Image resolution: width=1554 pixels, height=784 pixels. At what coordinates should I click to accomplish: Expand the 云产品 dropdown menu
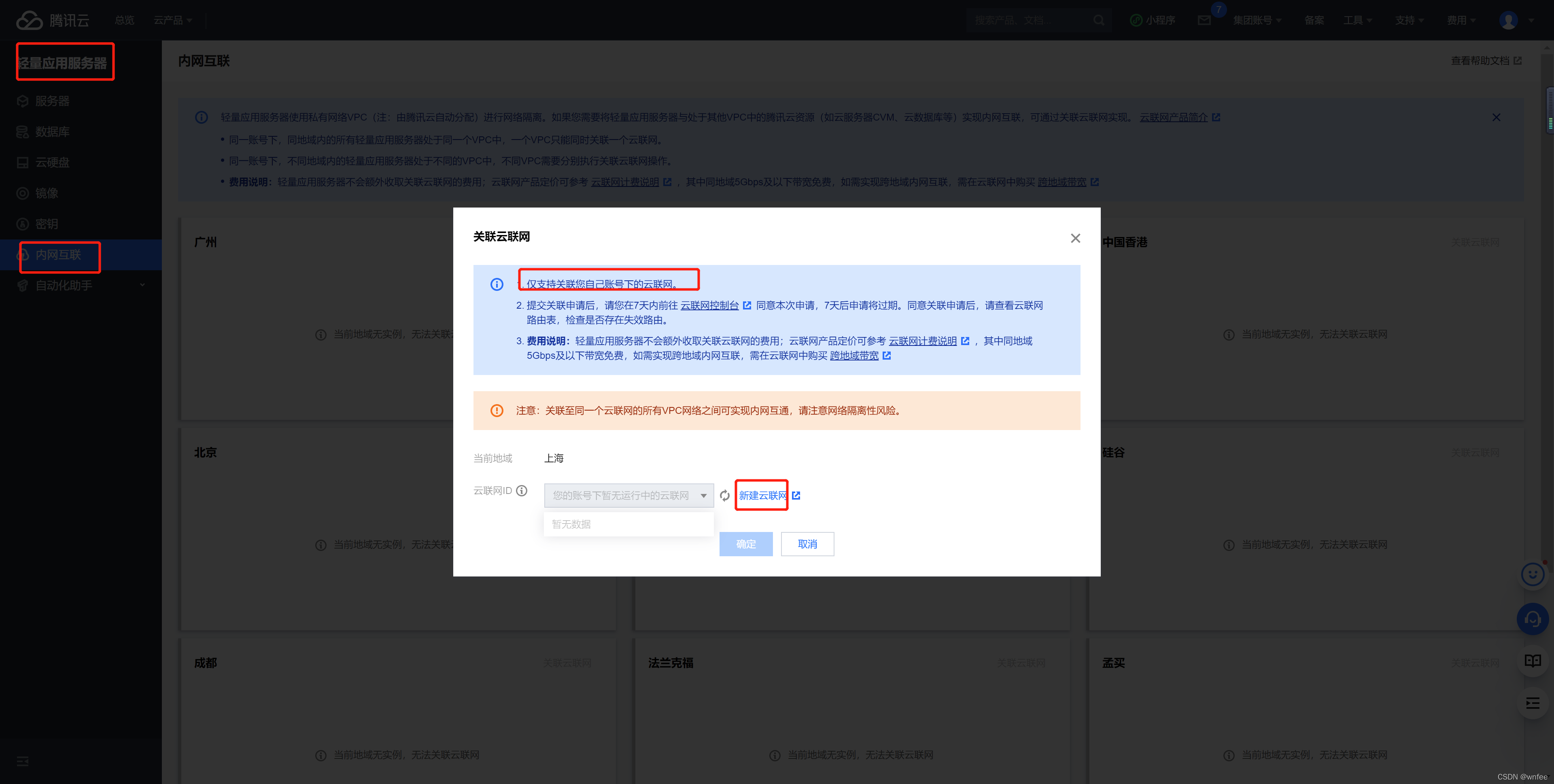[172, 21]
